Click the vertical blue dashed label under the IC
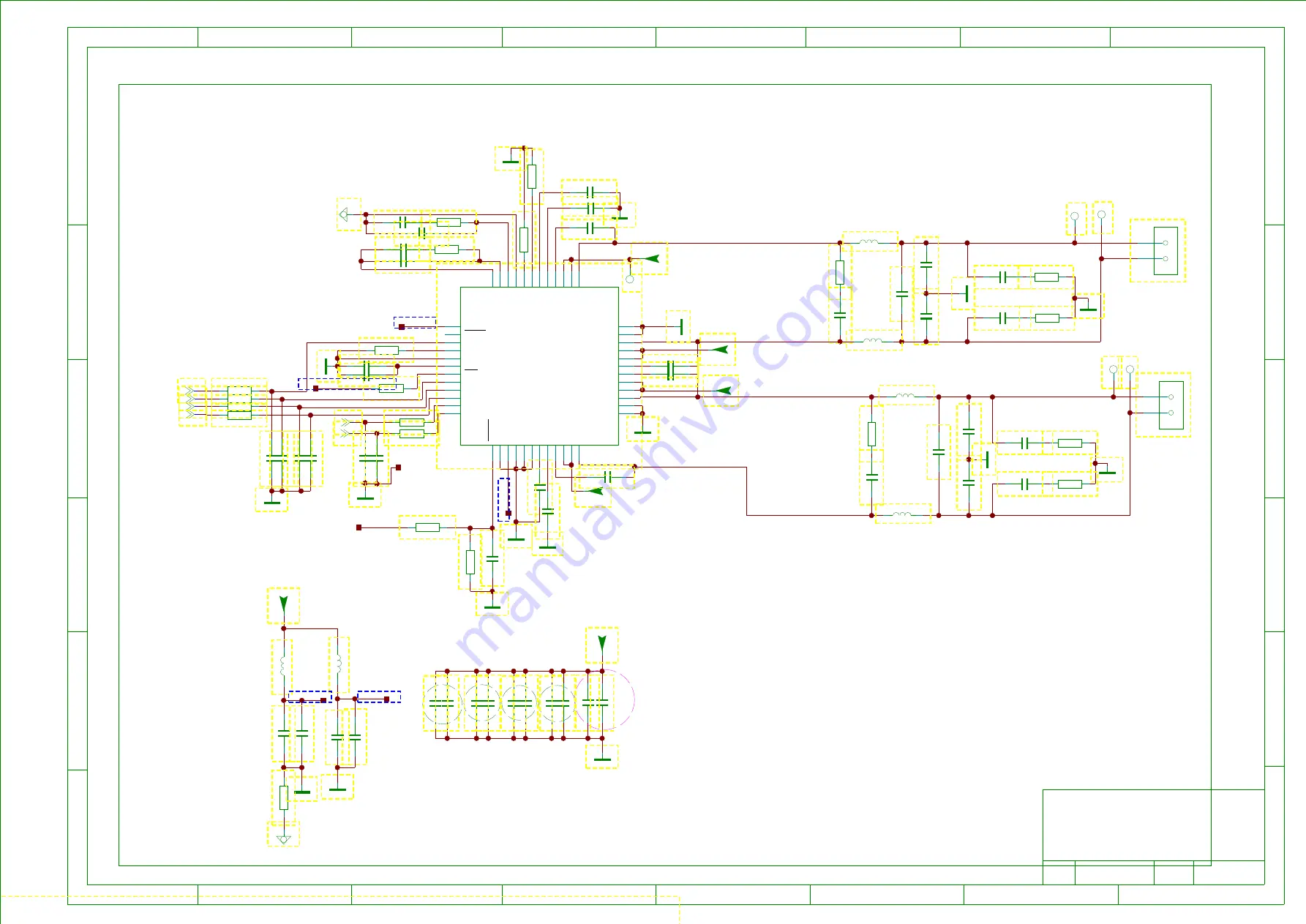This screenshot has height=924, width=1306. 504,499
